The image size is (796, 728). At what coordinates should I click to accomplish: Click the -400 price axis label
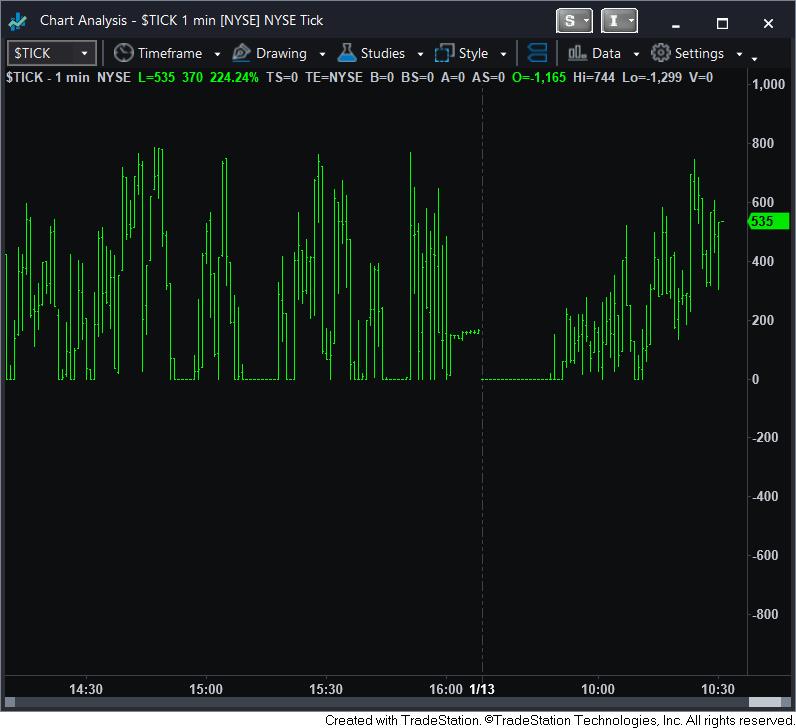point(765,497)
